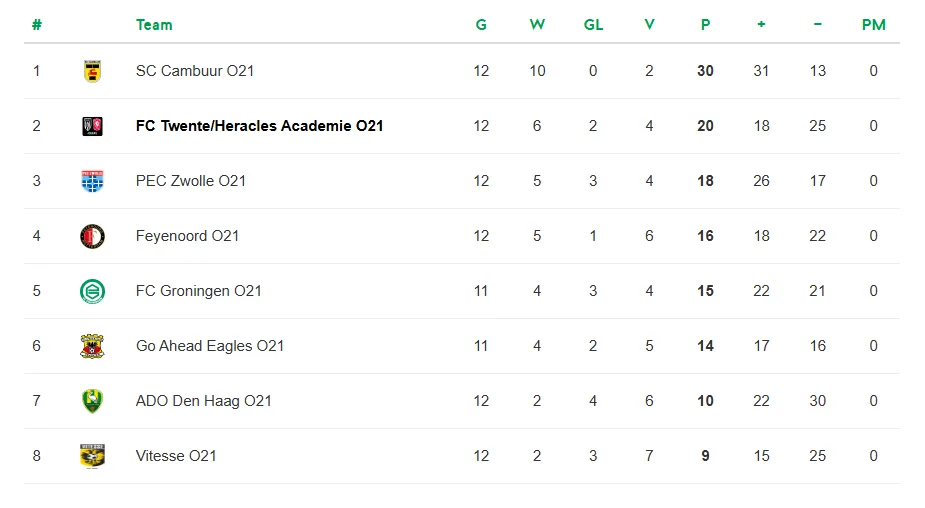Select the Vitesse O21 club badge
The height and width of the screenshot is (508, 925).
coord(92,455)
